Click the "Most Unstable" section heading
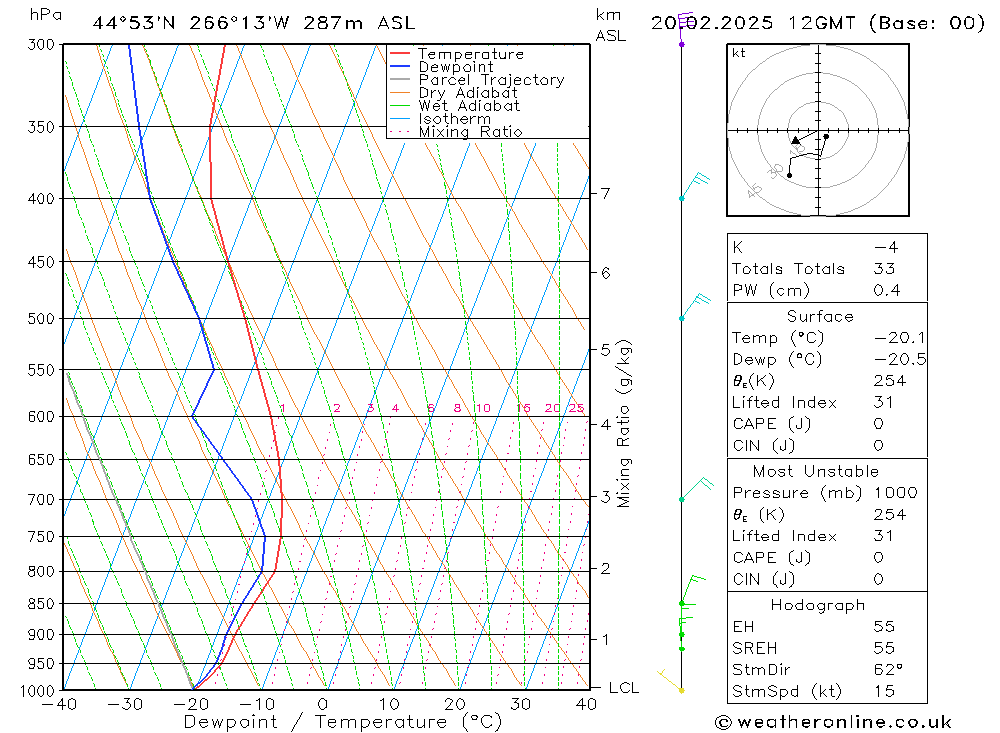This screenshot has height=733, width=1000. pos(816,471)
